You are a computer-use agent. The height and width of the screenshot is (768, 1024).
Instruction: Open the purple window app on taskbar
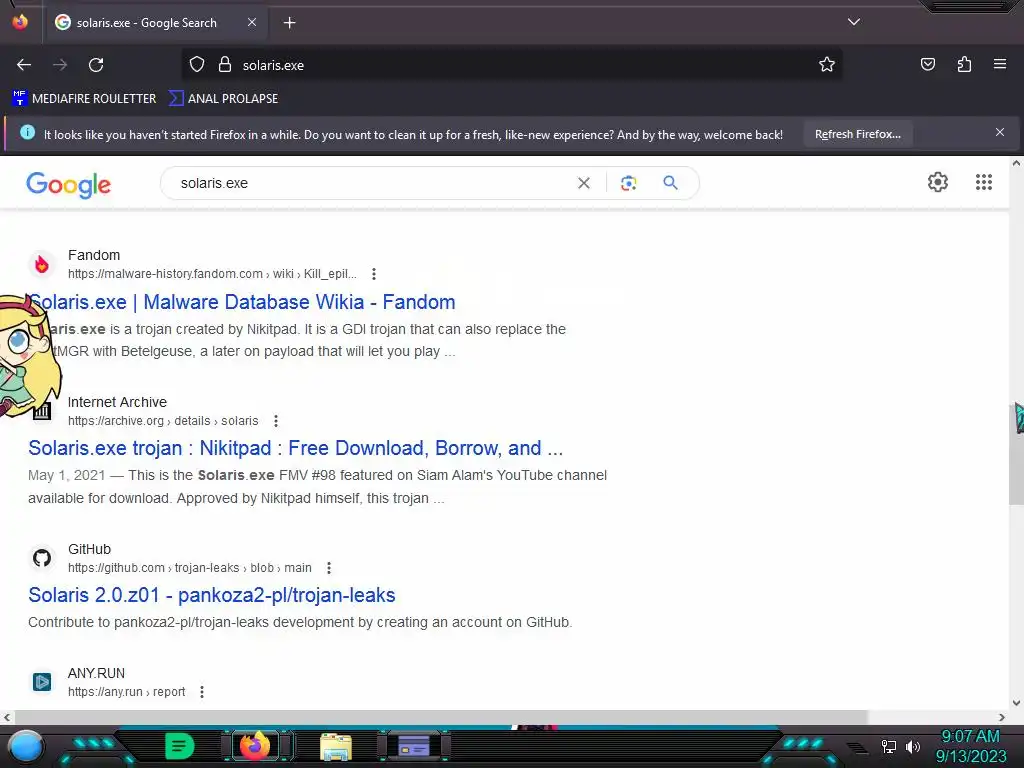click(x=413, y=746)
